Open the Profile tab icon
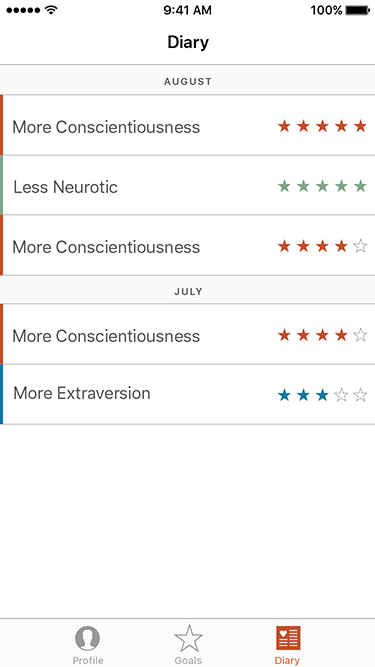The height and width of the screenshot is (667, 375). point(88,638)
